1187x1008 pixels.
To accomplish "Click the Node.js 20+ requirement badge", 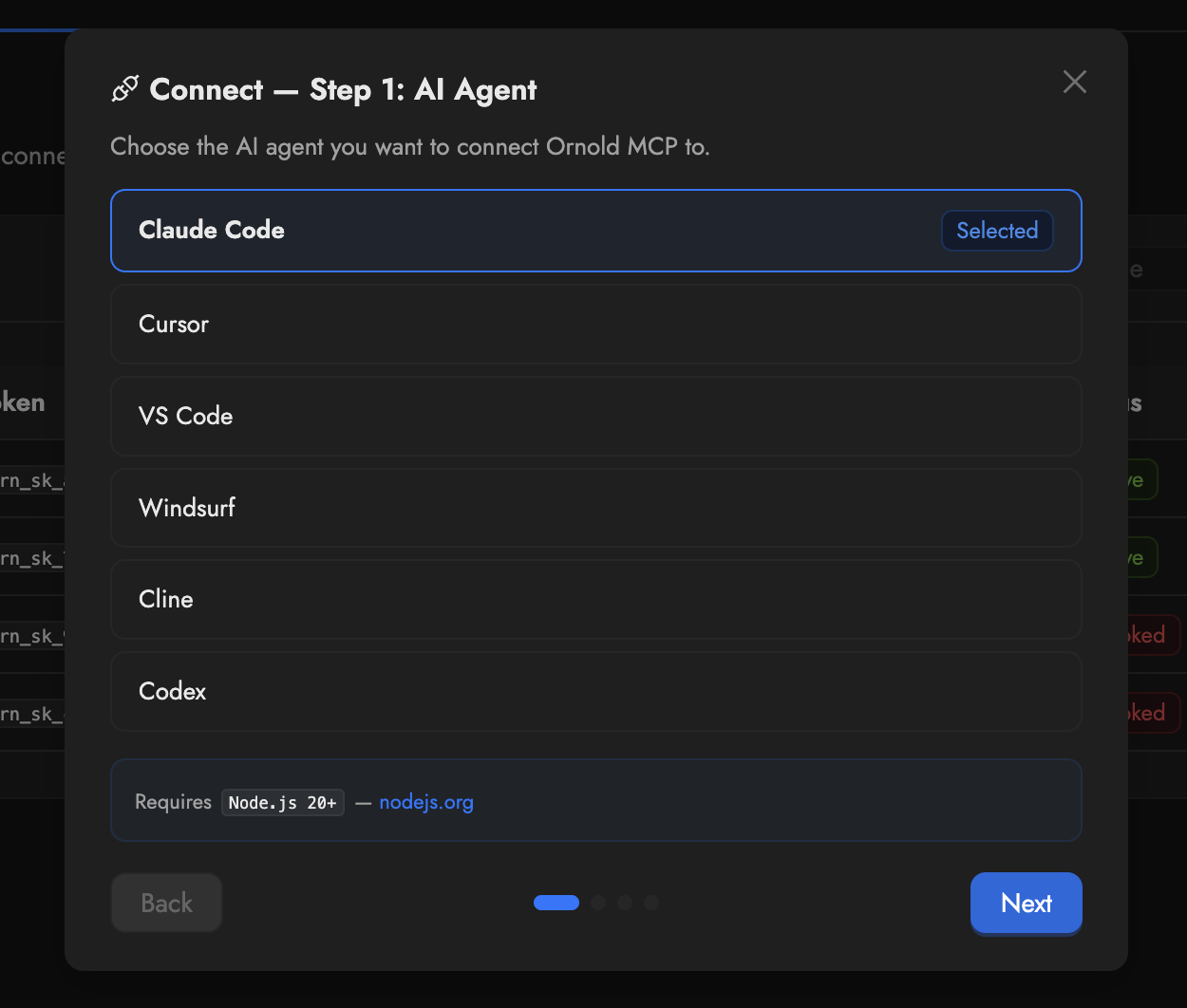I will tap(283, 802).
